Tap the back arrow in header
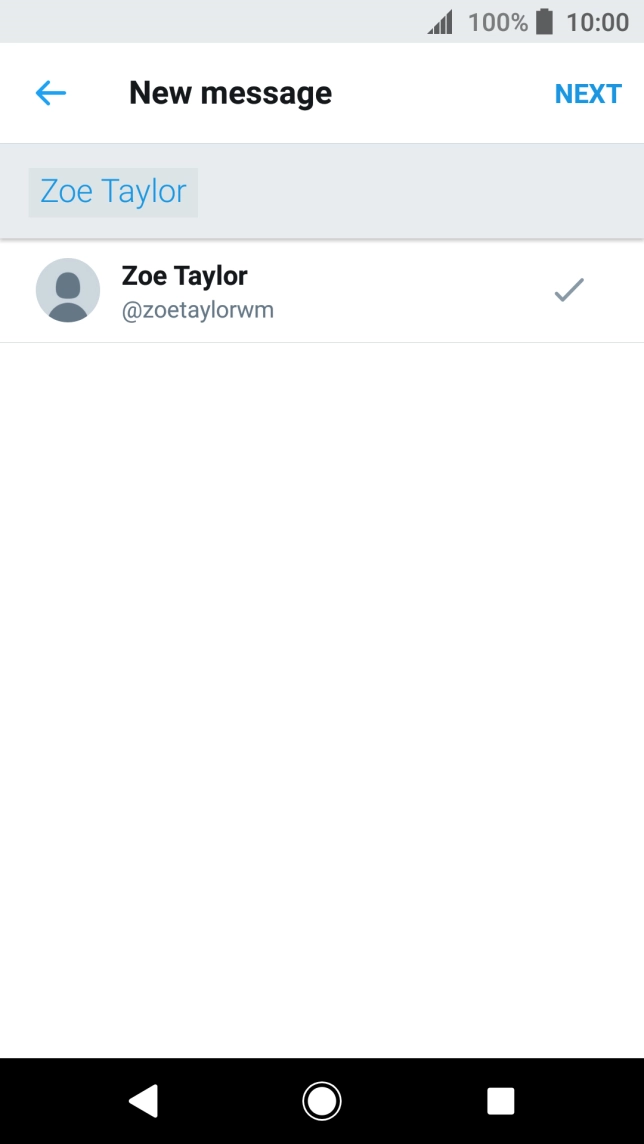This screenshot has width=644, height=1144. point(50,93)
